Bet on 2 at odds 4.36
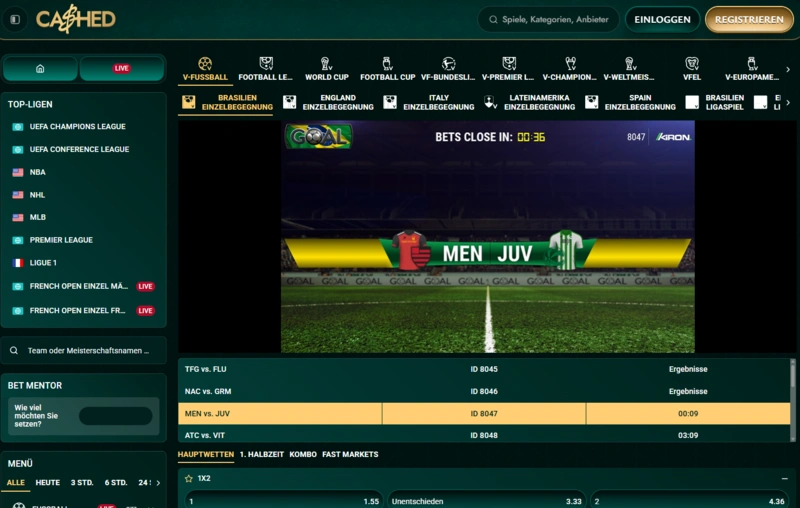 point(690,501)
